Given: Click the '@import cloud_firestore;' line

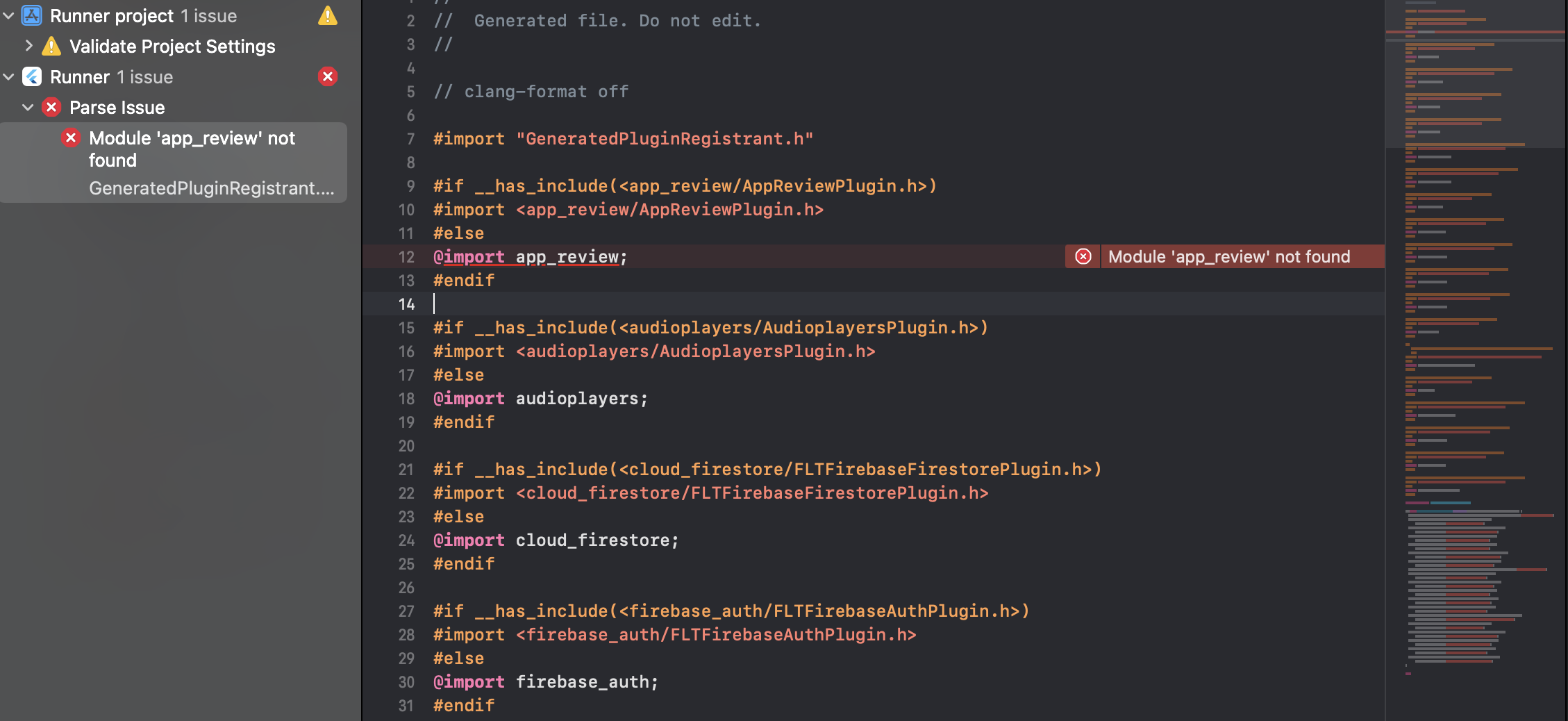Looking at the screenshot, I should coord(556,540).
